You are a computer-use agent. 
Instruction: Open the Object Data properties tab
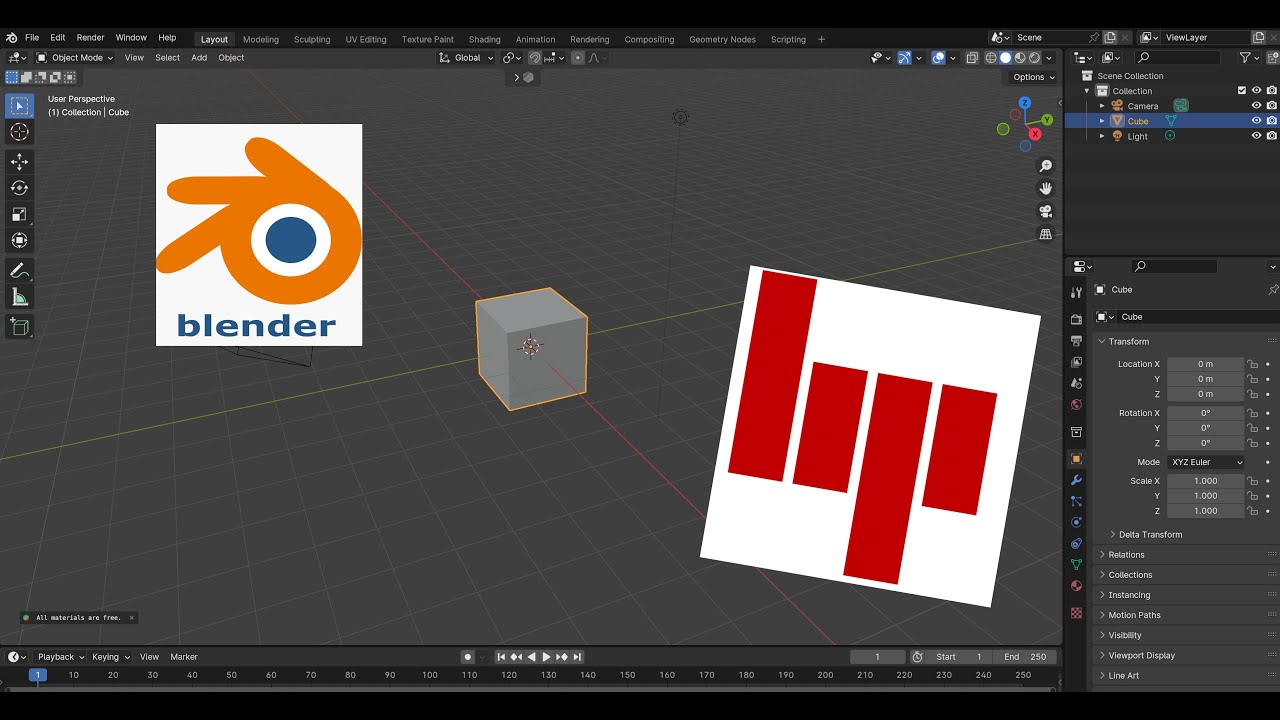1076,565
